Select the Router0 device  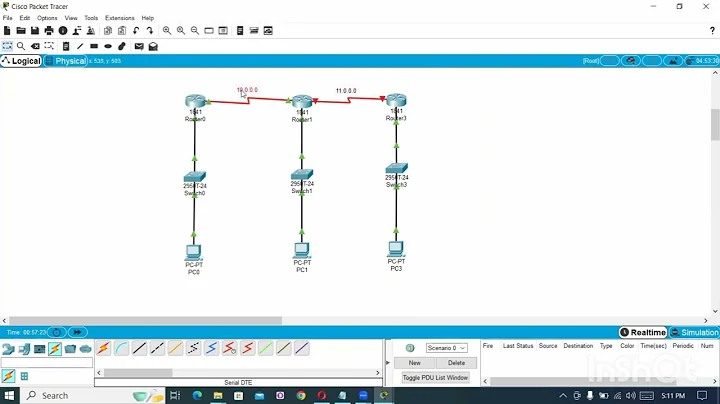click(196, 101)
